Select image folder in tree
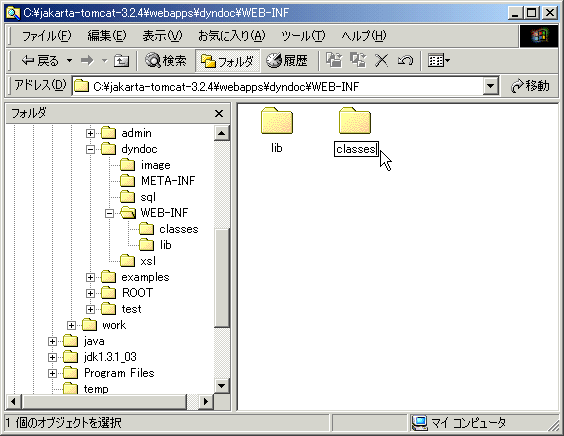The image size is (564, 436). pos(155,165)
